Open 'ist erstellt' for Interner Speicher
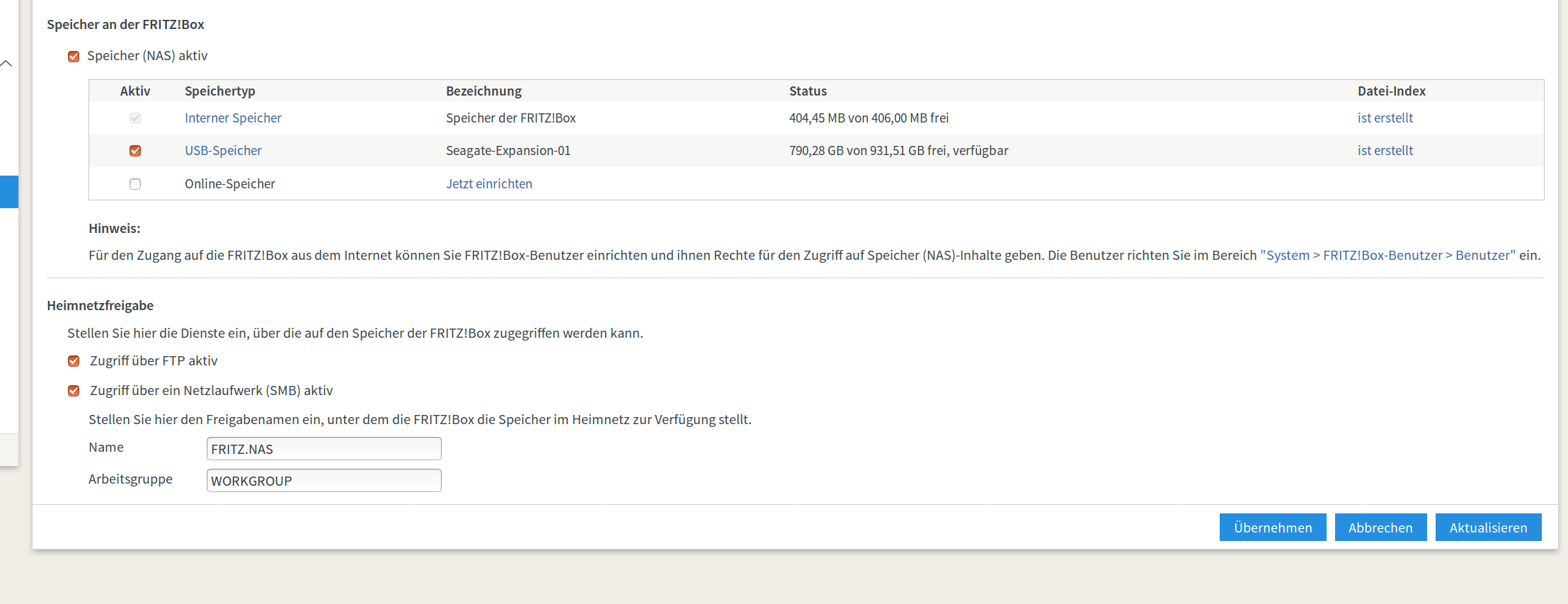Screen dimensions: 1568x604 tap(1385, 118)
